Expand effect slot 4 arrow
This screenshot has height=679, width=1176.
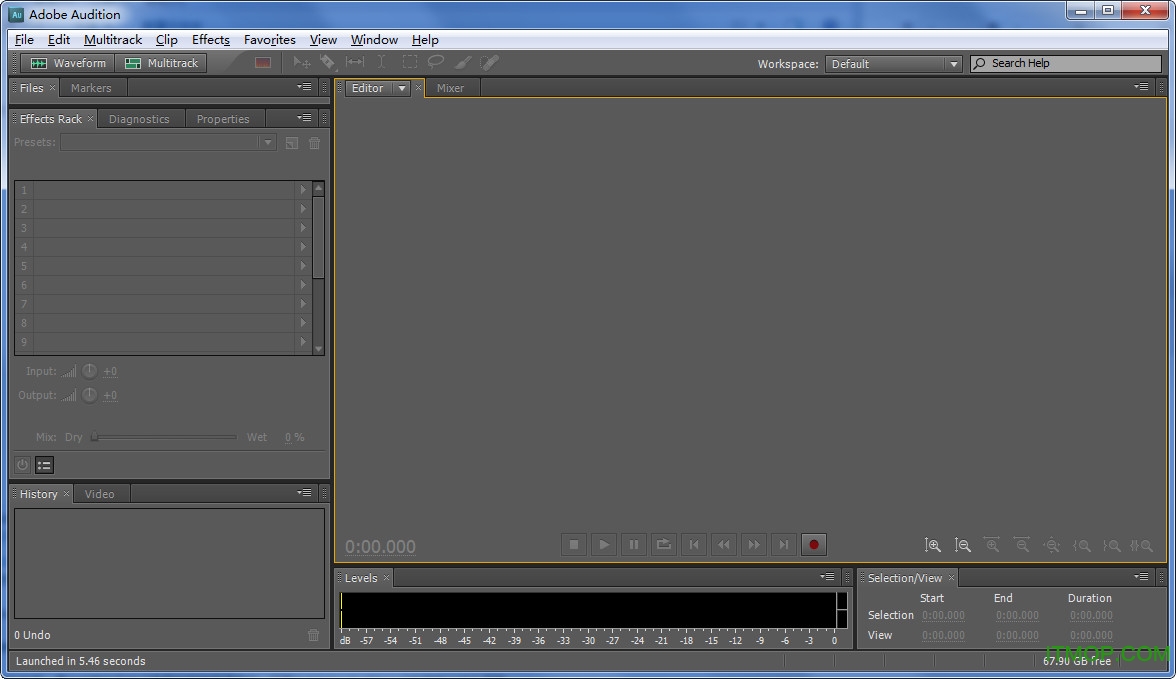coord(303,247)
